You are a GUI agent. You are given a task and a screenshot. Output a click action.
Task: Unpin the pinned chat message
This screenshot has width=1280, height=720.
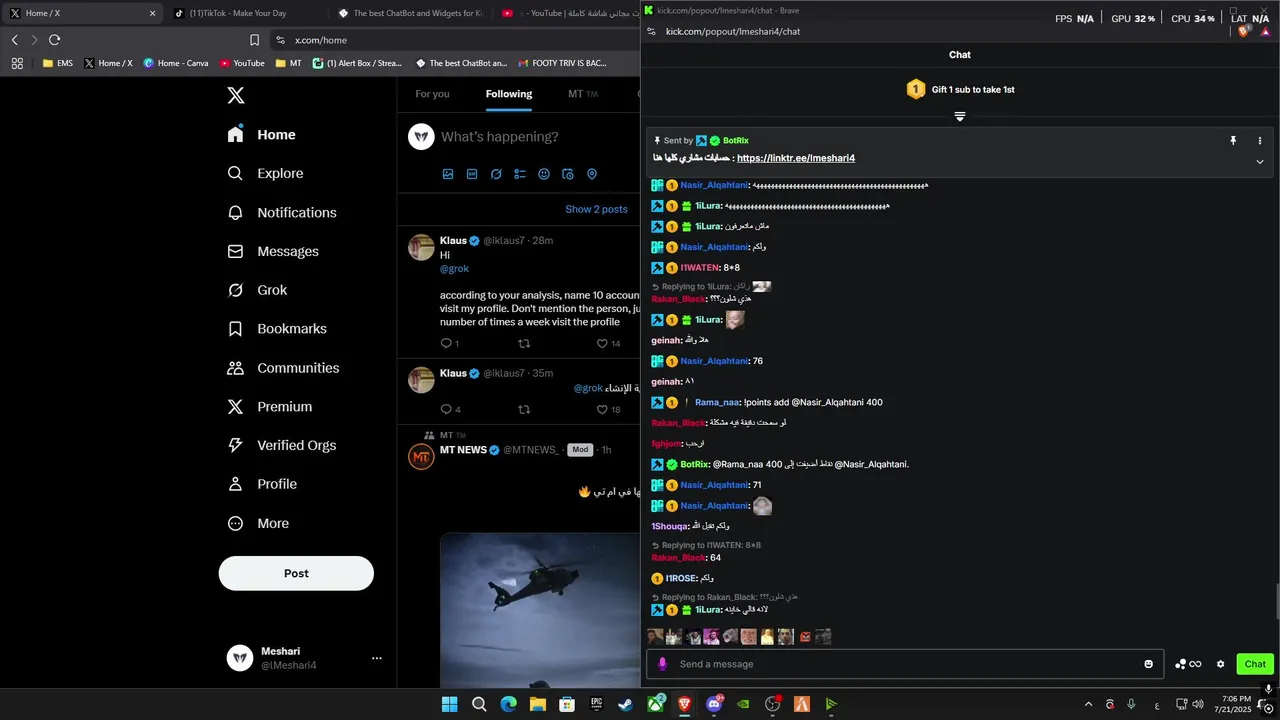coord(1233,141)
